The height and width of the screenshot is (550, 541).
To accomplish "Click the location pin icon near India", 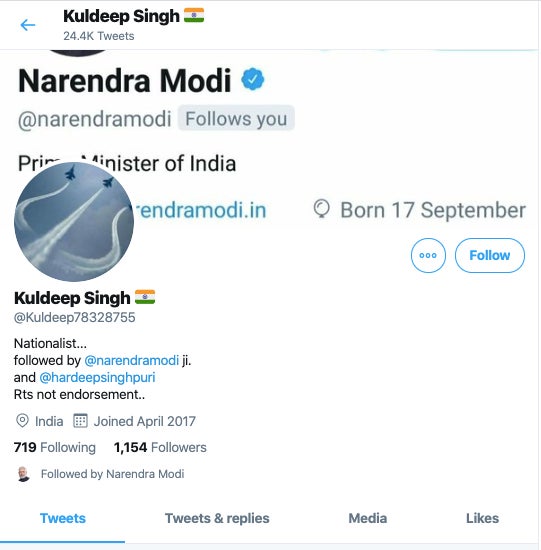I will 22,421.
